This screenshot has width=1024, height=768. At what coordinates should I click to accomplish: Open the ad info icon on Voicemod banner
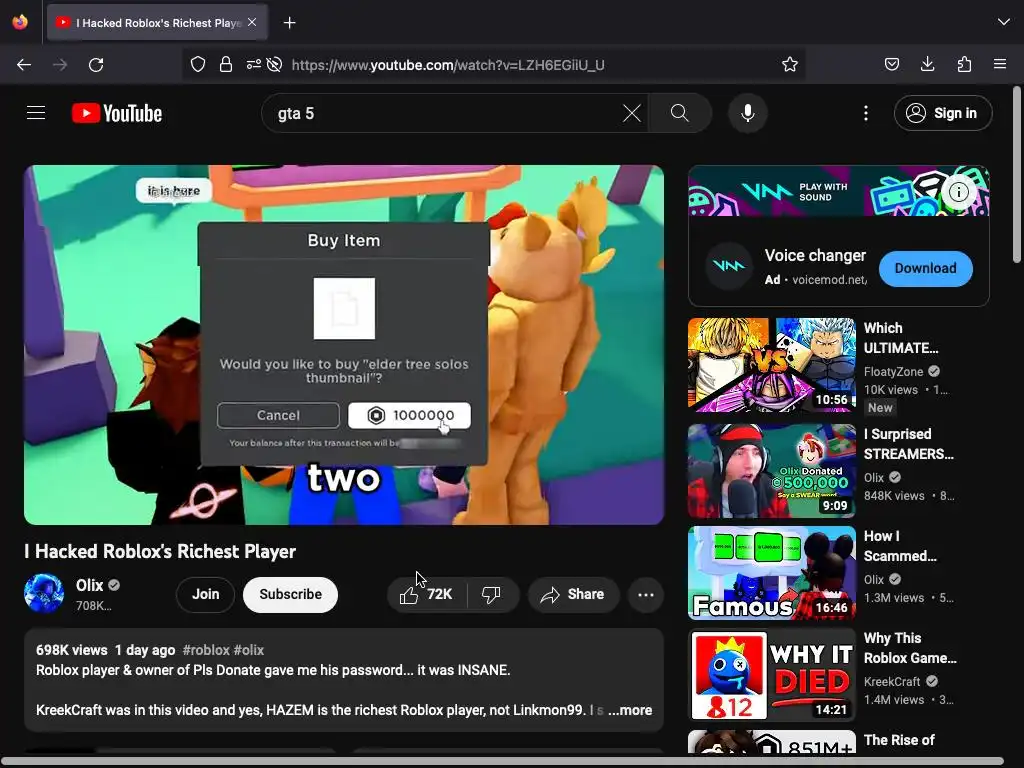click(x=958, y=192)
